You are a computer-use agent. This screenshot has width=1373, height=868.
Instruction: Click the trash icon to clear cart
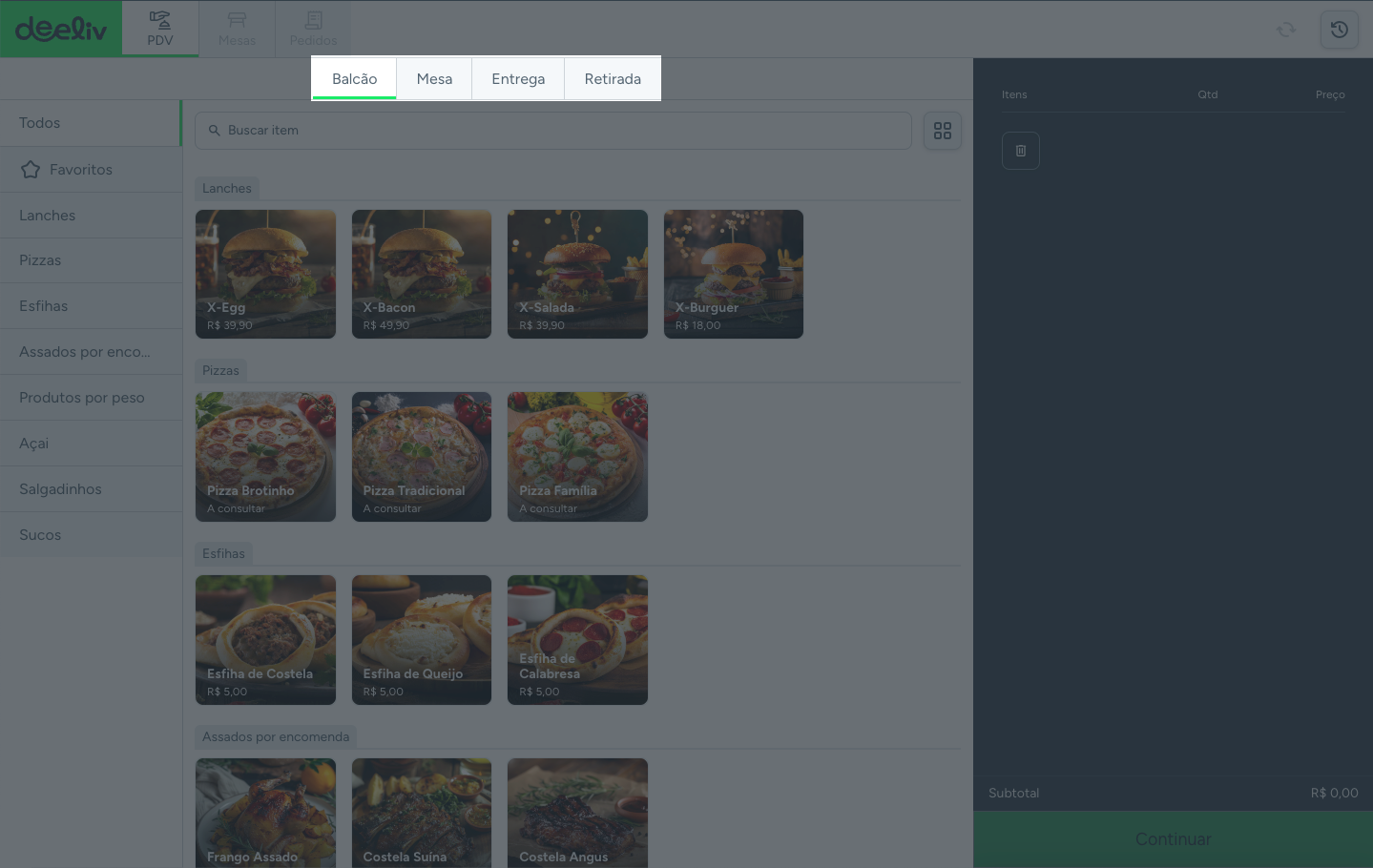[x=1020, y=151]
